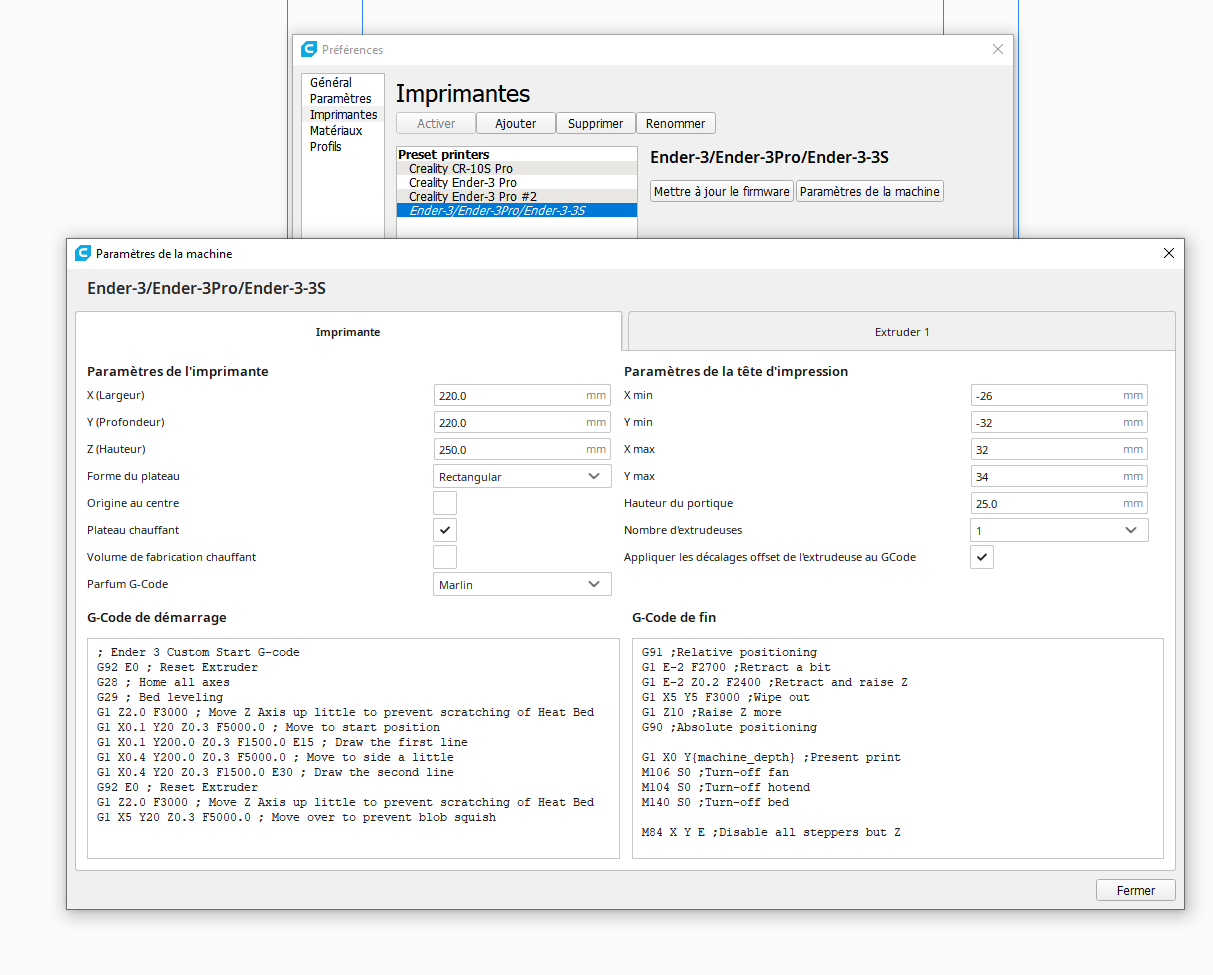This screenshot has height=975, width=1213.
Task: Close the Paramètres de la machine dialog
Action: pos(1169,253)
